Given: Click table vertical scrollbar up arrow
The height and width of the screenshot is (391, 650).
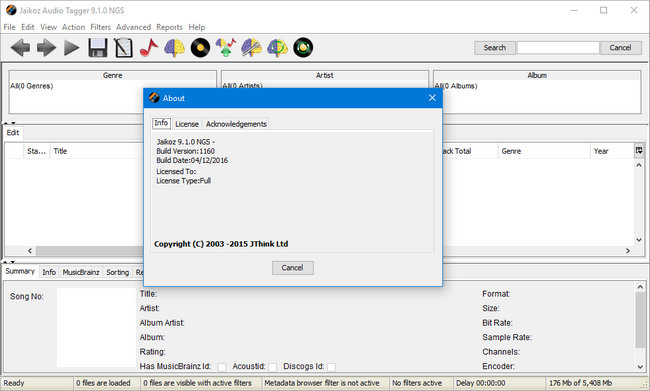Looking at the screenshot, I should [x=639, y=165].
